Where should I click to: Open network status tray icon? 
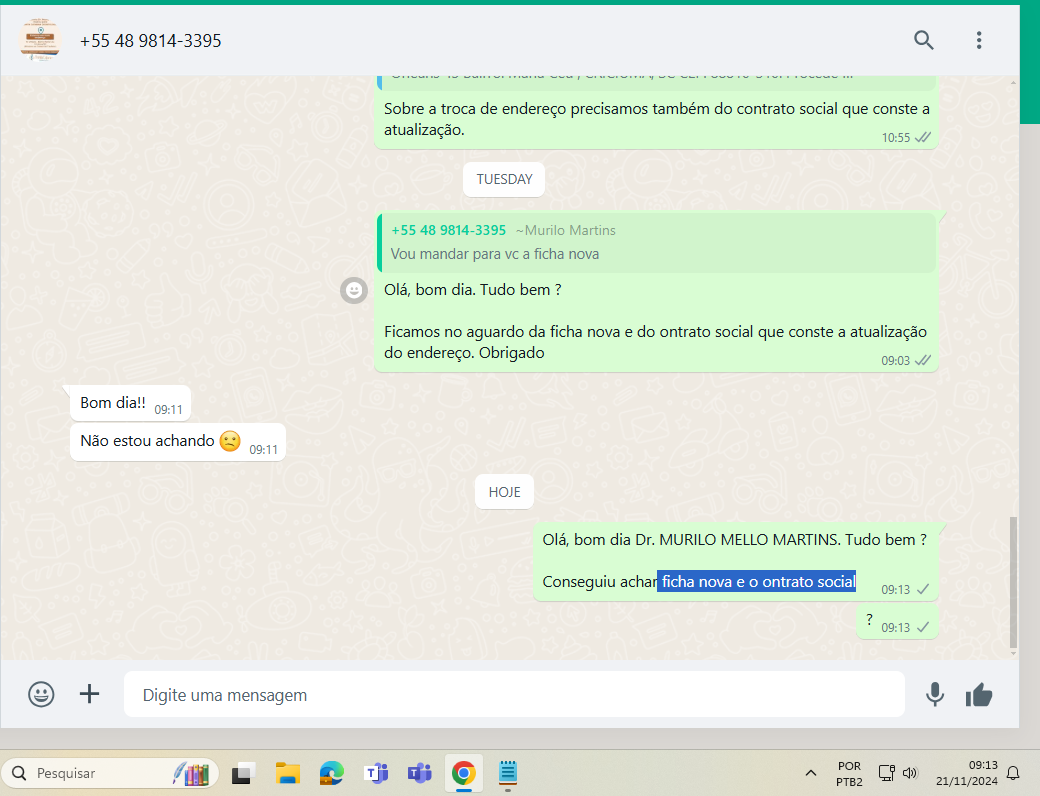(x=887, y=773)
